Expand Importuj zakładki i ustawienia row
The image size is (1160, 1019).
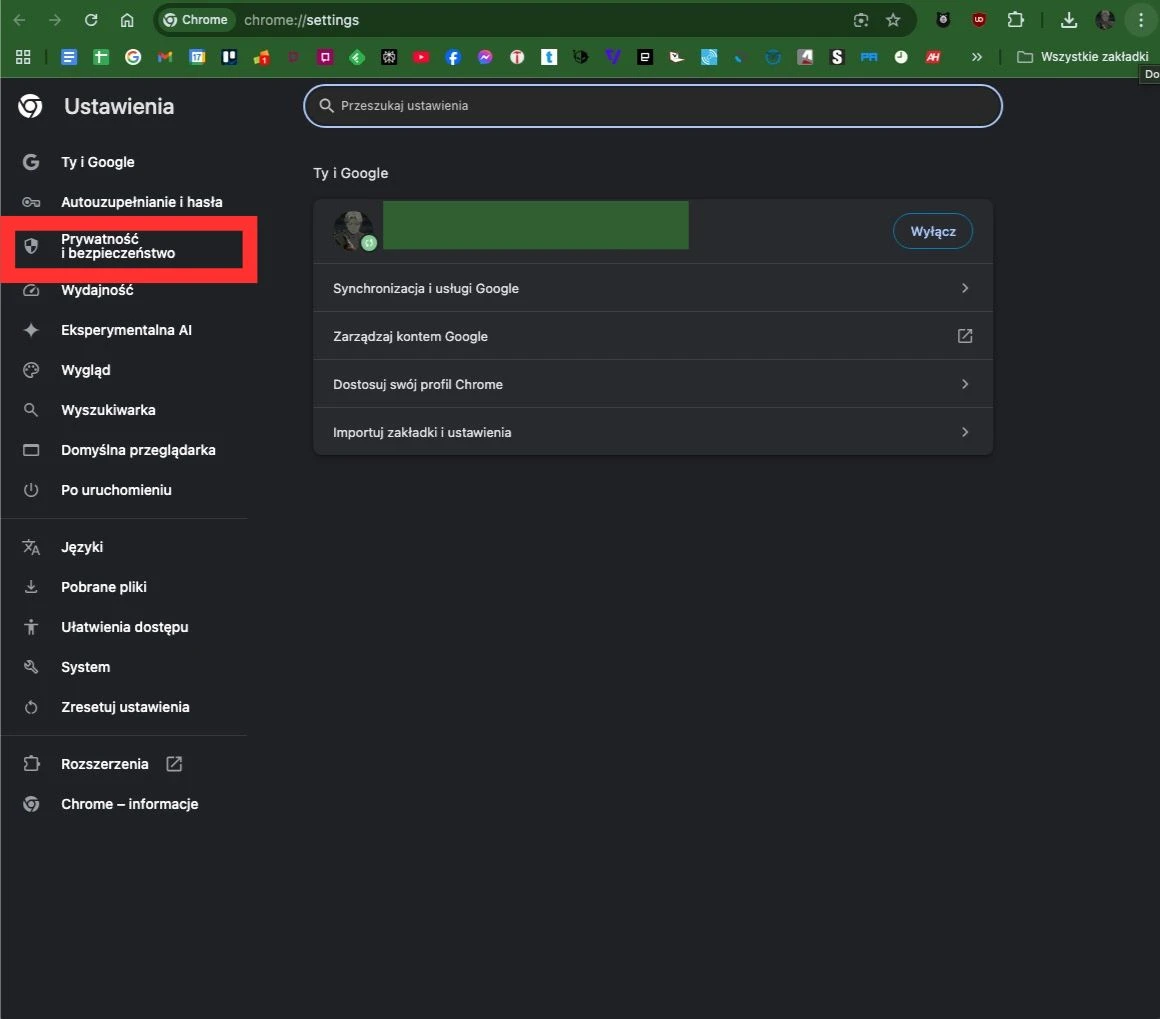[652, 432]
